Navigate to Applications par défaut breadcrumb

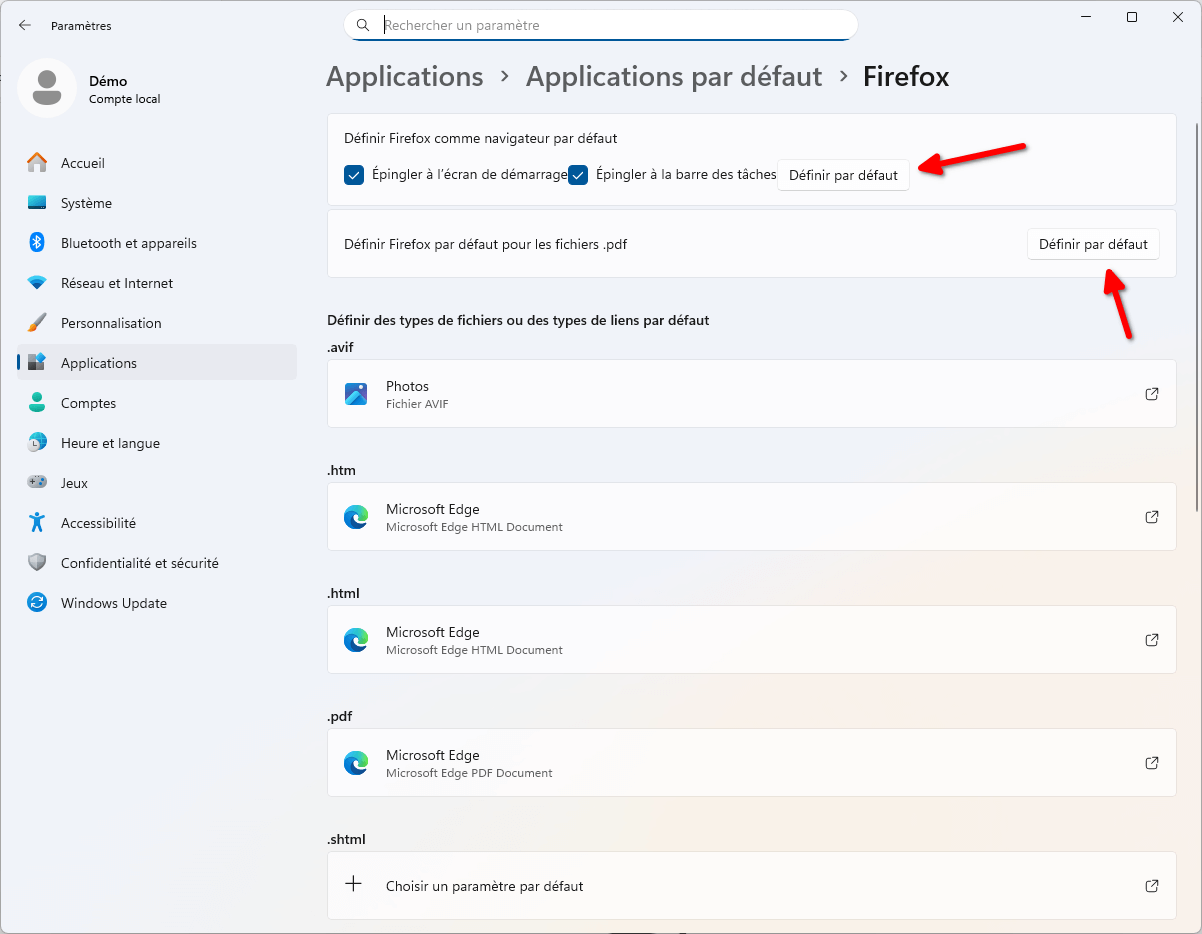[x=673, y=77]
